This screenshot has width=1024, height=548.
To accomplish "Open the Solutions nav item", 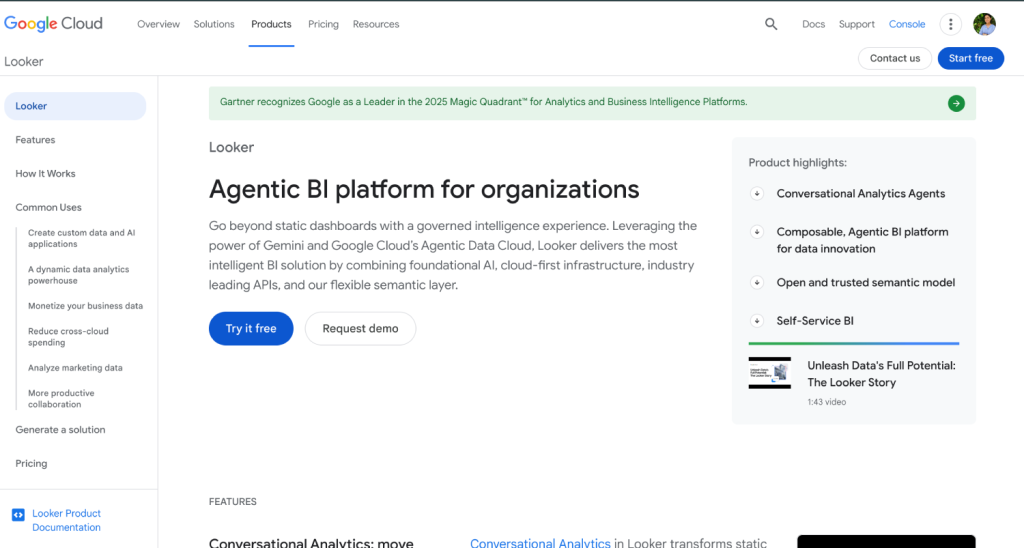I will (214, 24).
